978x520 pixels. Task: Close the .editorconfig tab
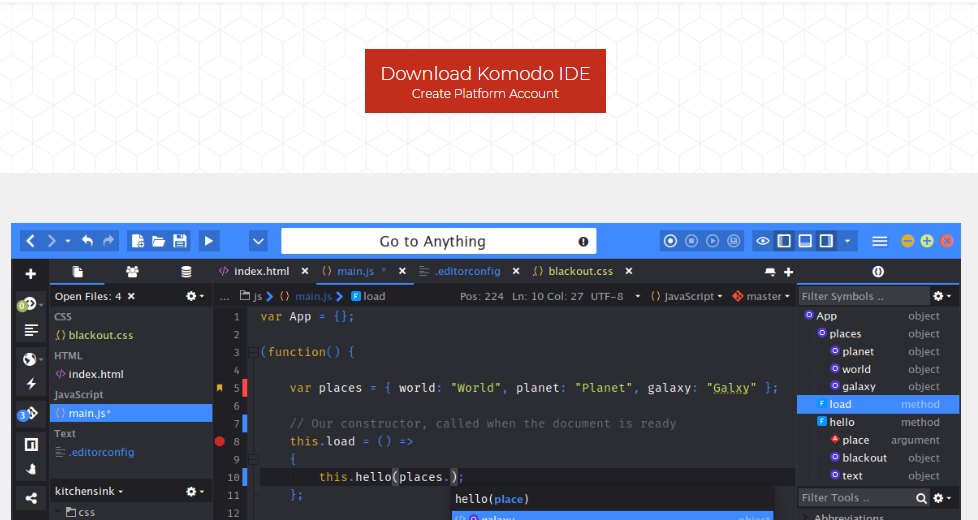pos(516,271)
